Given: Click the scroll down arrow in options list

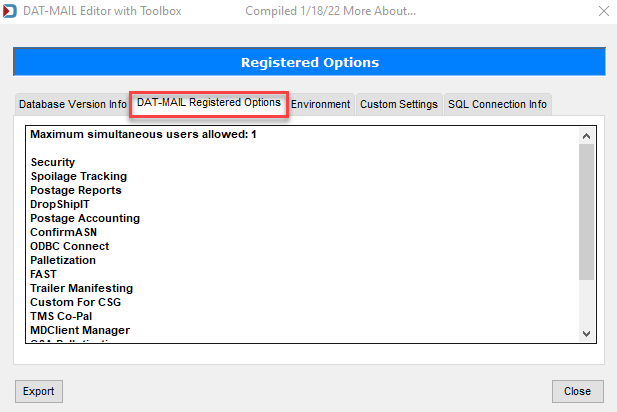Looking at the screenshot, I should pos(586,334).
